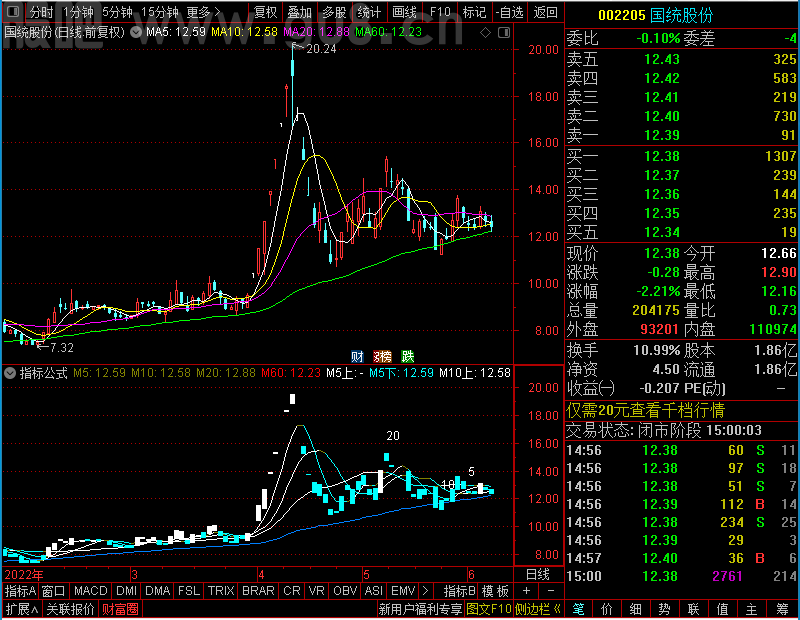Switch to 指标B indicator group
The height and width of the screenshot is (620, 800).
459,591
